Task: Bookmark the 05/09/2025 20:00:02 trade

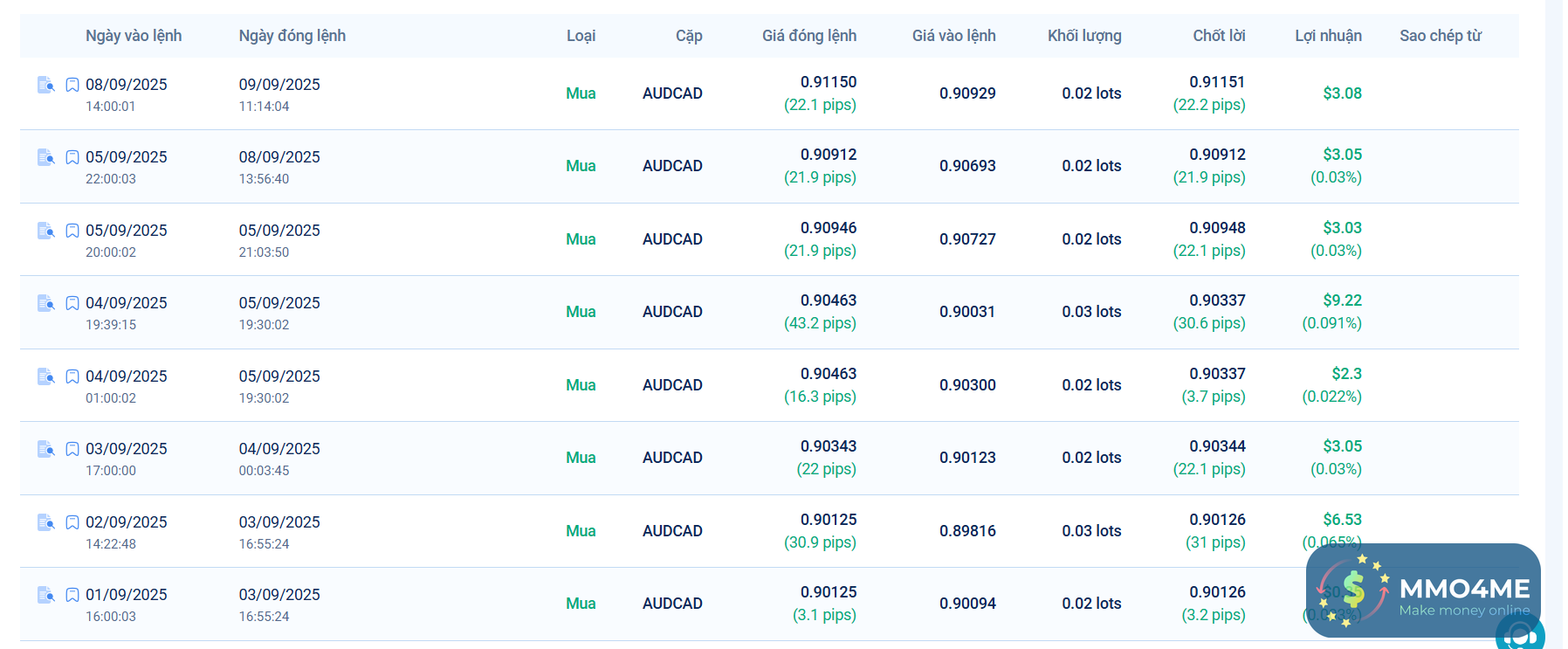Action: 72,231
